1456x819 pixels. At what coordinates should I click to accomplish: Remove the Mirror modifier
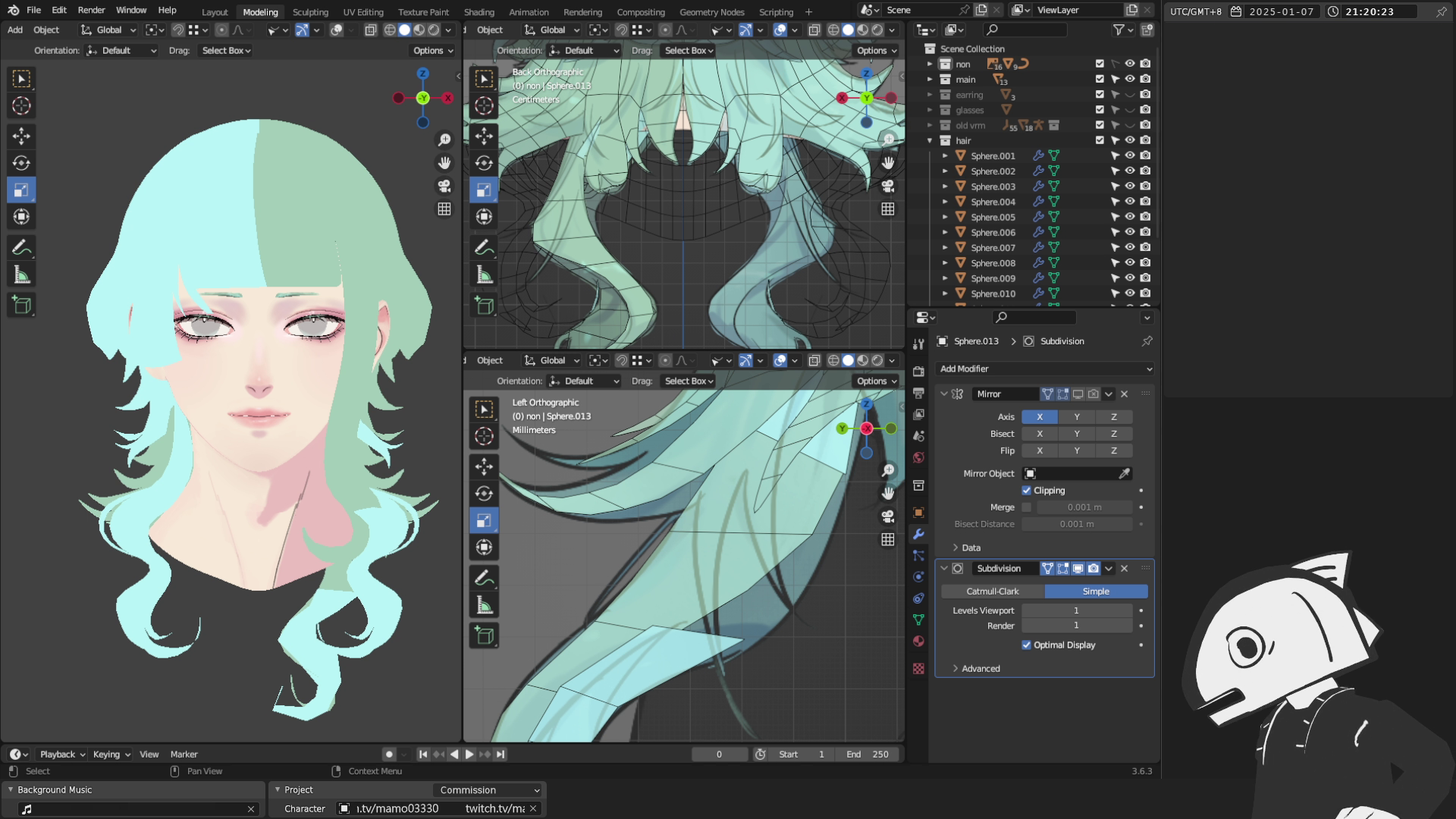pyautogui.click(x=1125, y=394)
